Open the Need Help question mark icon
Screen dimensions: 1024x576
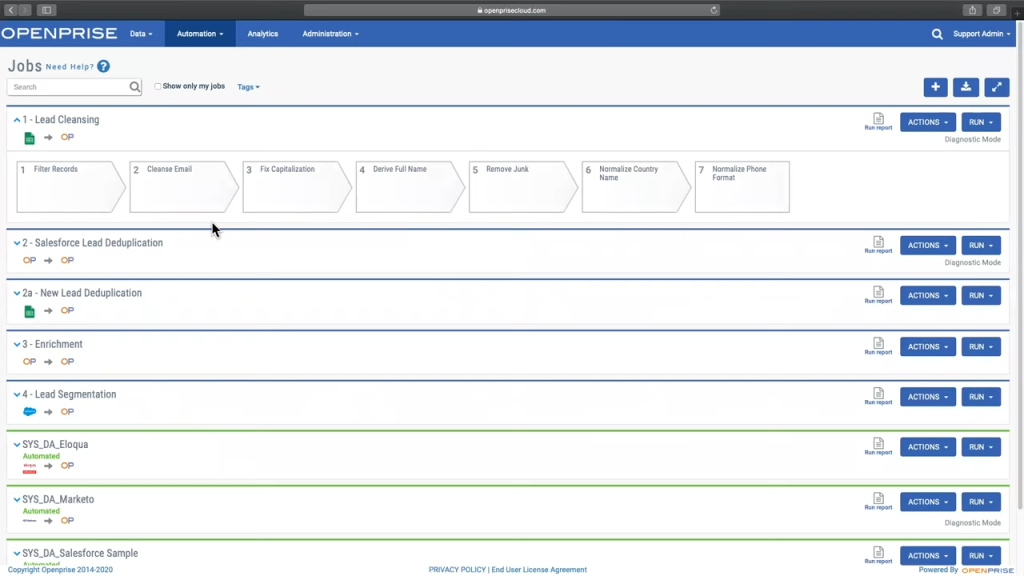104,67
